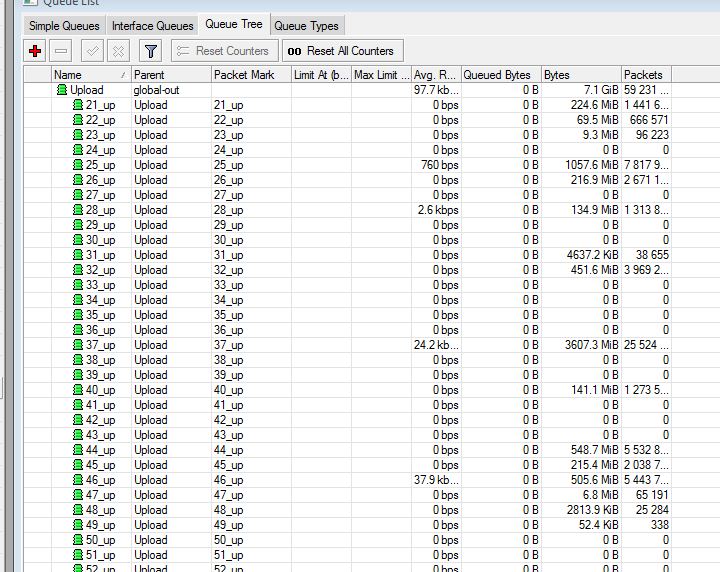This screenshot has width=720, height=572.
Task: Select the 46_up queue name
Action: click(100, 480)
